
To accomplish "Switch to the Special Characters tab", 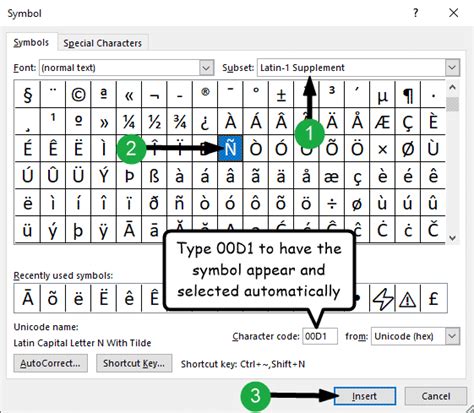I will [102, 43].
